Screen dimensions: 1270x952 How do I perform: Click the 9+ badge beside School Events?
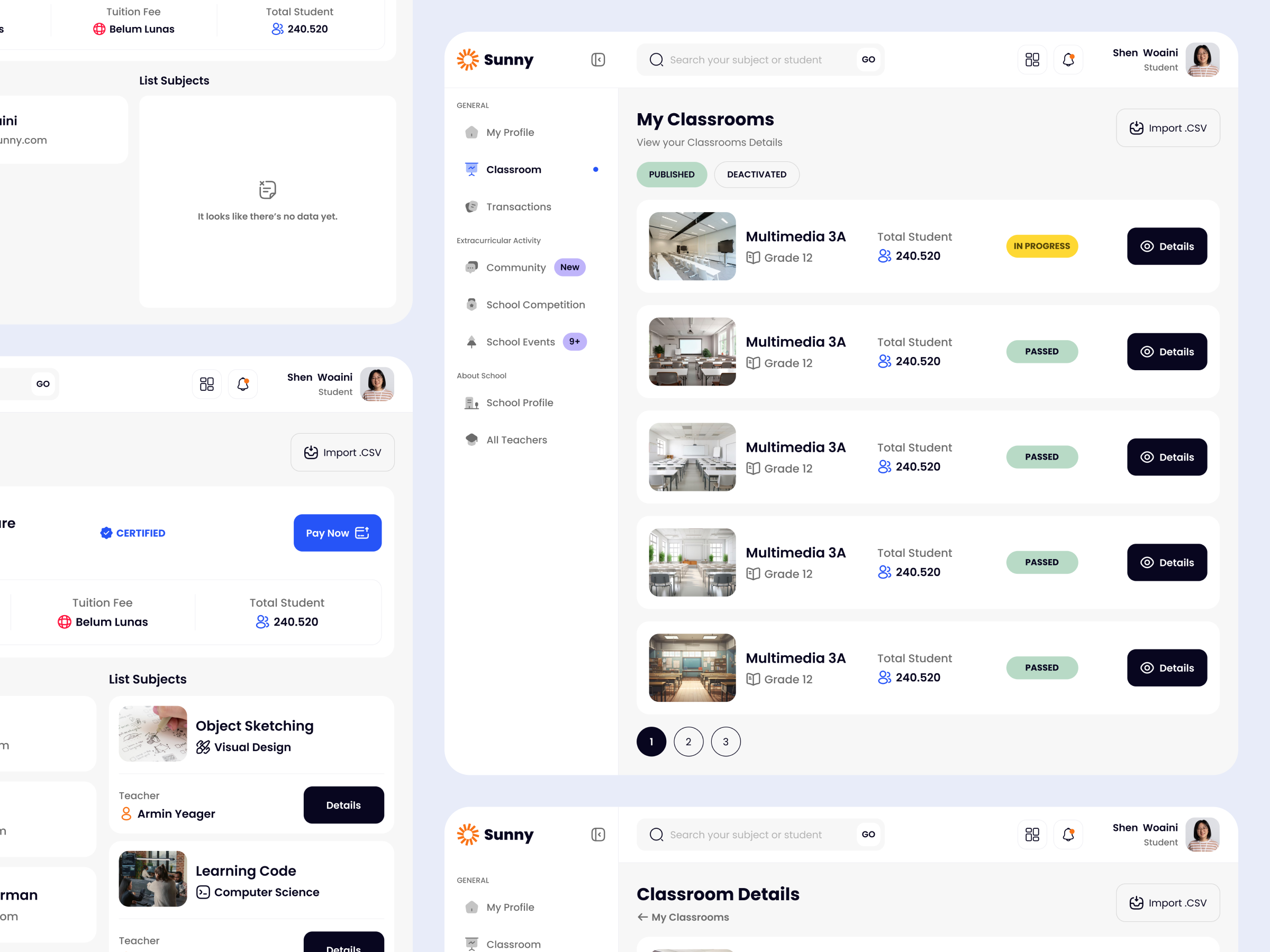coord(574,342)
